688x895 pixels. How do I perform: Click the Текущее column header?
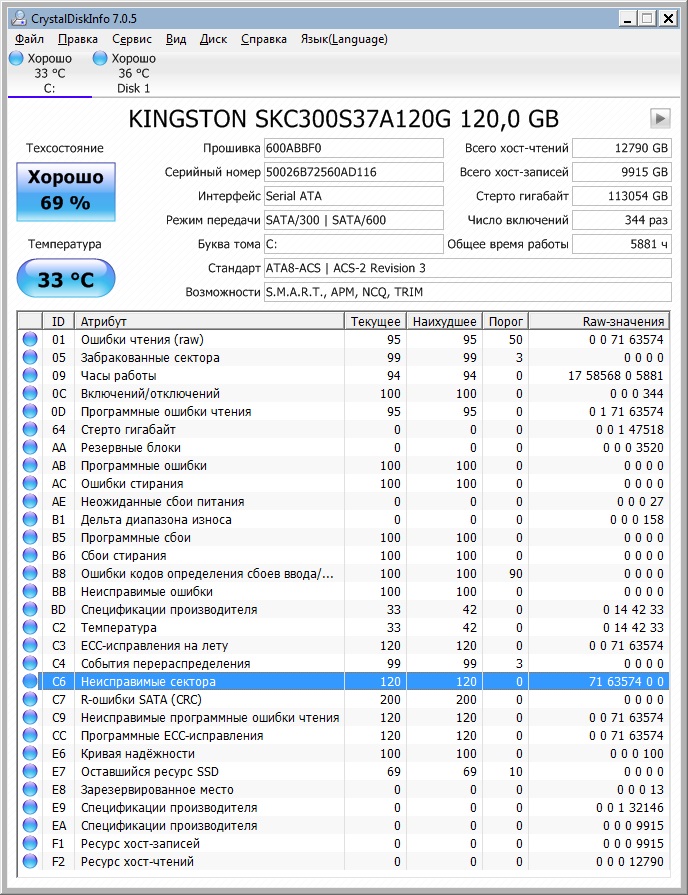[375, 321]
